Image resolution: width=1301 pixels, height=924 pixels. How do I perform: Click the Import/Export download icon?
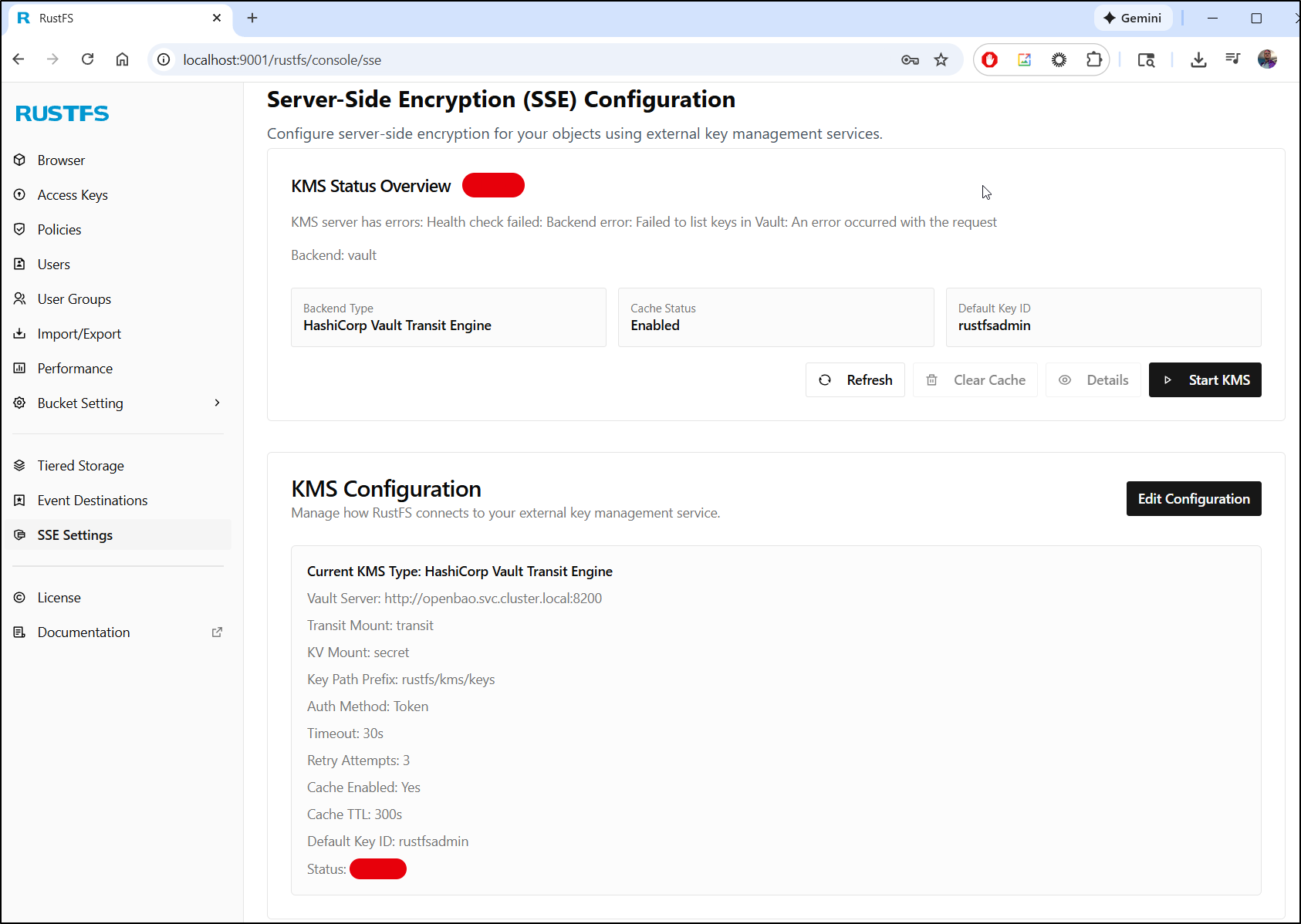[20, 333]
